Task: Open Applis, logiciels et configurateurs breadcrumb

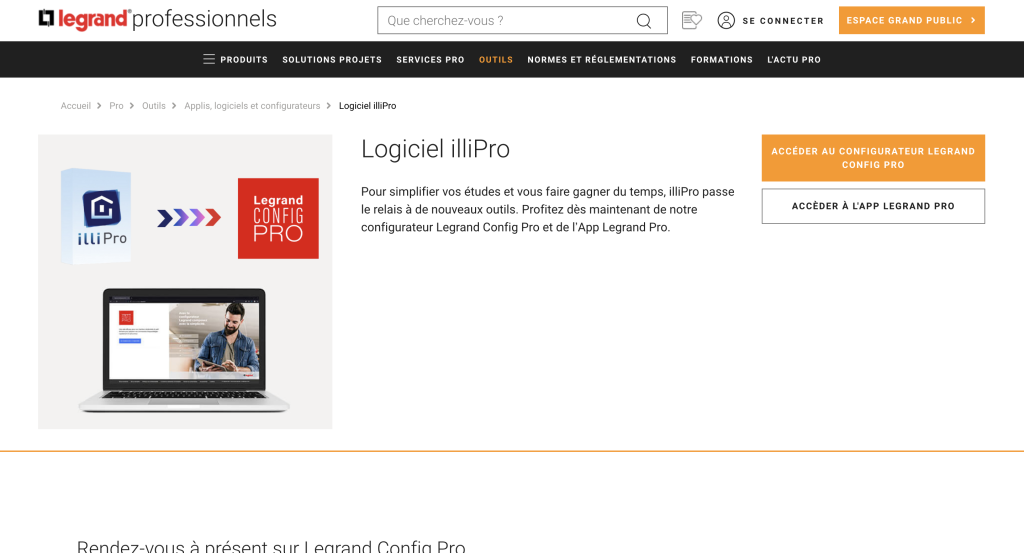Action: [x=252, y=106]
